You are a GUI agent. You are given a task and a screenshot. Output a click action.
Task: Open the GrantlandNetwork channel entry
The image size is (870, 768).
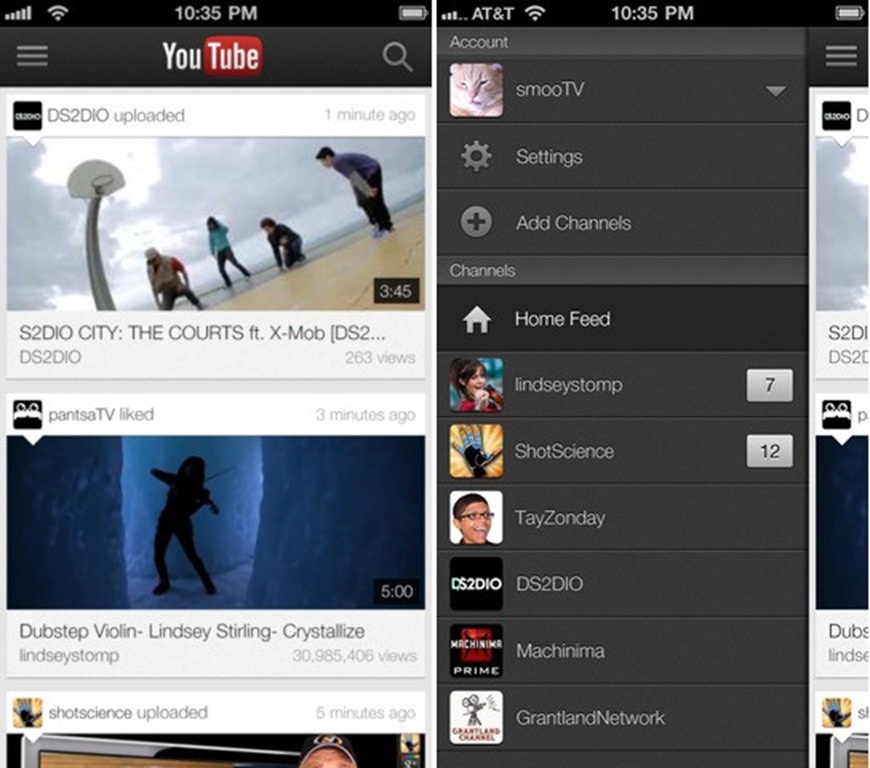click(x=622, y=718)
